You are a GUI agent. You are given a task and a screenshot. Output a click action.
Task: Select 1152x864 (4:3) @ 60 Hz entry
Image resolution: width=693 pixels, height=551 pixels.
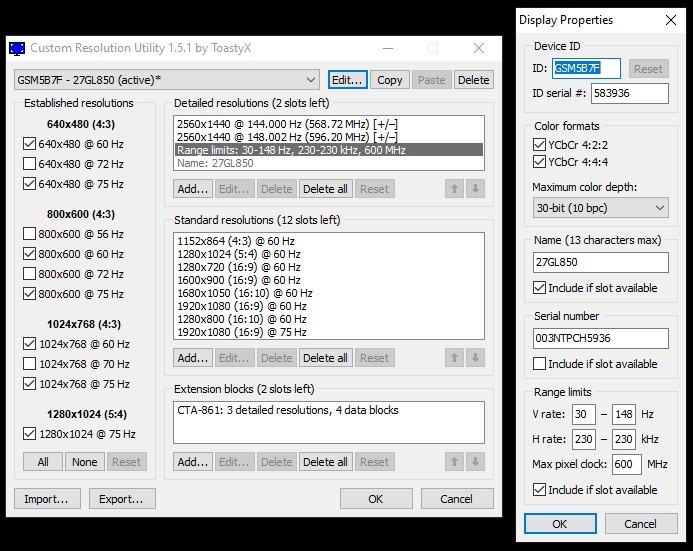(x=329, y=241)
